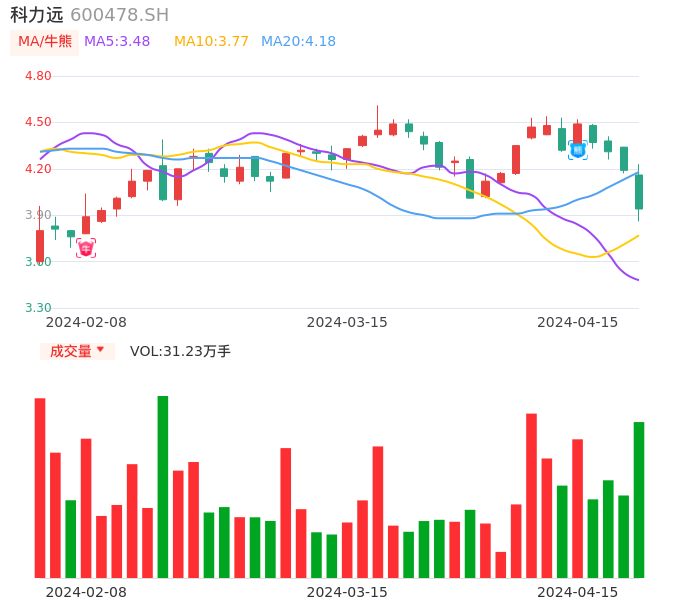Click the last green candlestick on the price chart
Image resolution: width=686 pixels, height=606 pixels.
(x=639, y=191)
